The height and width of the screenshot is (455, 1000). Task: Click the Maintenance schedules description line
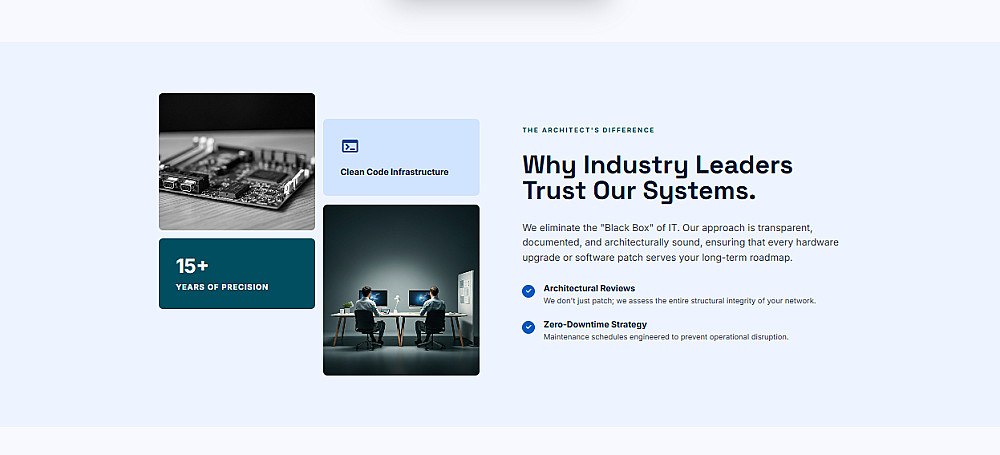[666, 337]
